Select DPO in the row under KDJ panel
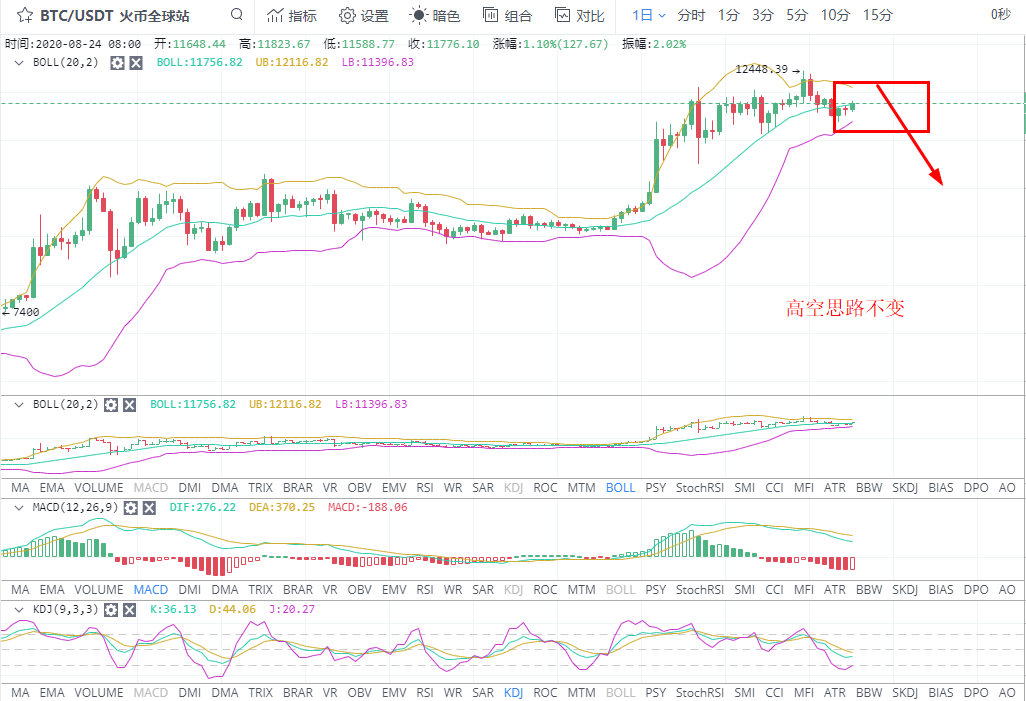The width and height of the screenshot is (1026, 701). pos(976,692)
